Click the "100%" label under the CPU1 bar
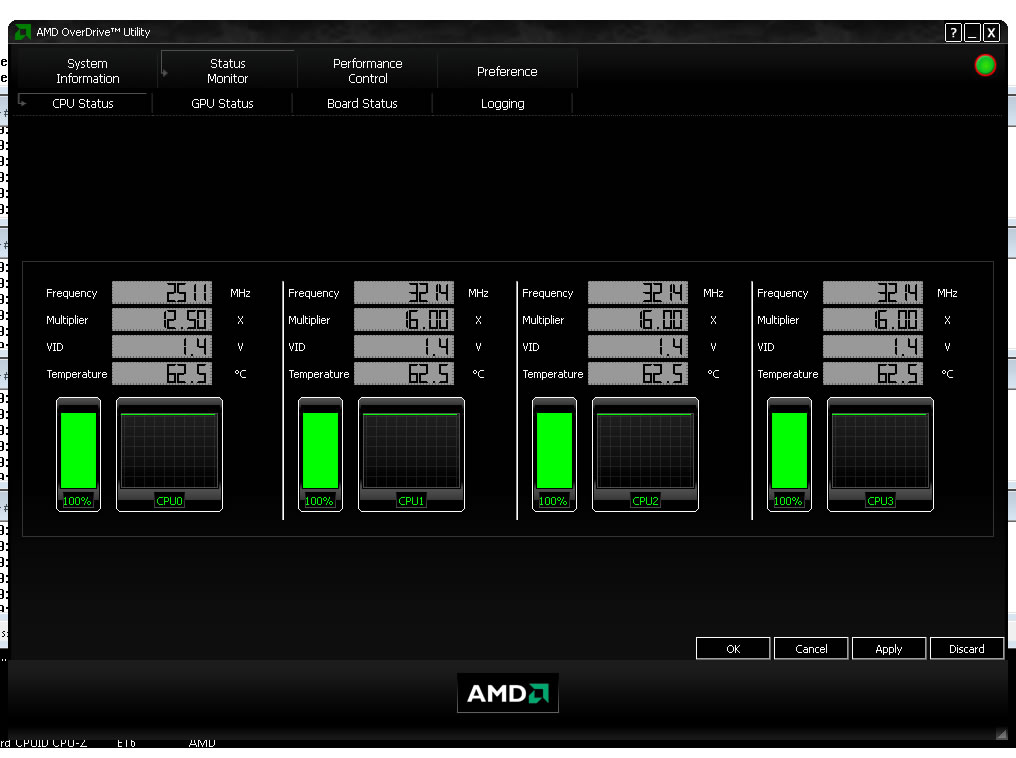 [319, 501]
